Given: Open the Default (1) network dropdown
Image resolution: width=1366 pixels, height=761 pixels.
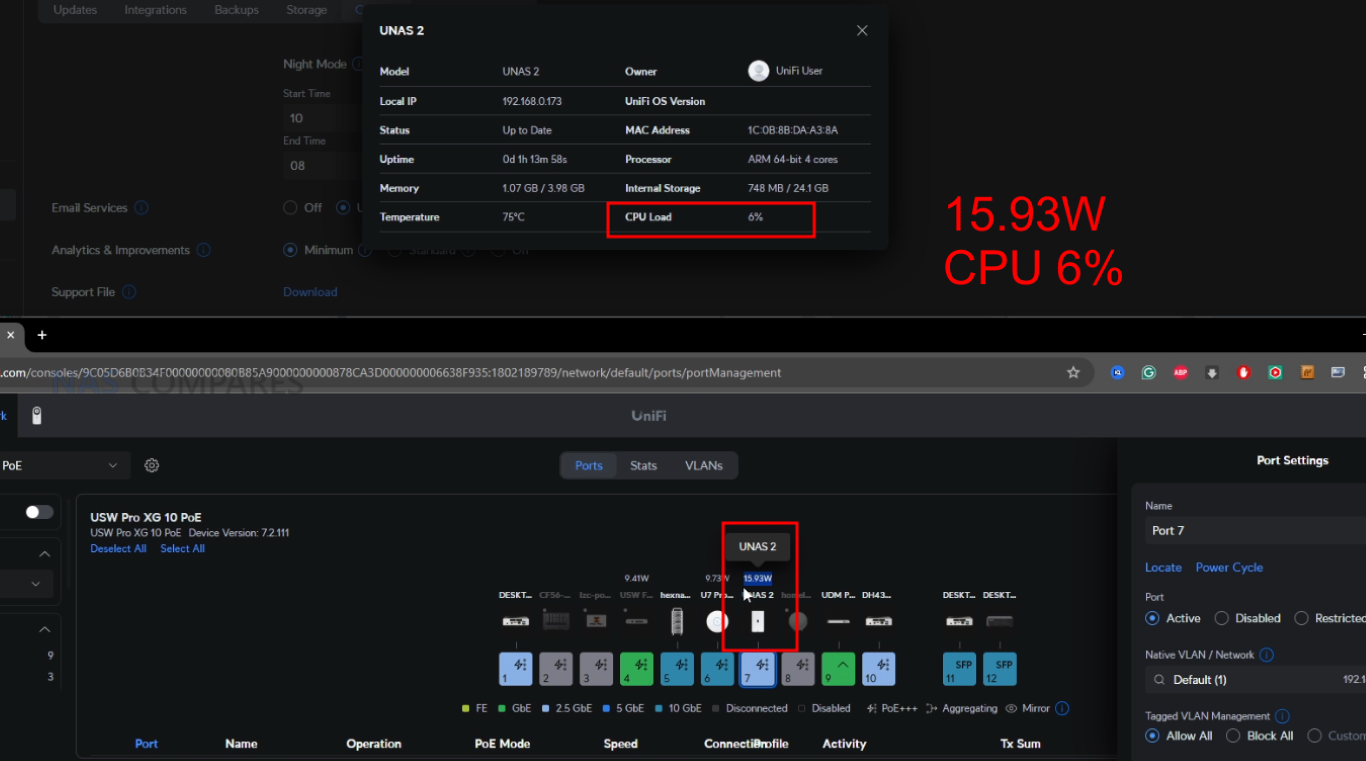Looking at the screenshot, I should [1255, 680].
